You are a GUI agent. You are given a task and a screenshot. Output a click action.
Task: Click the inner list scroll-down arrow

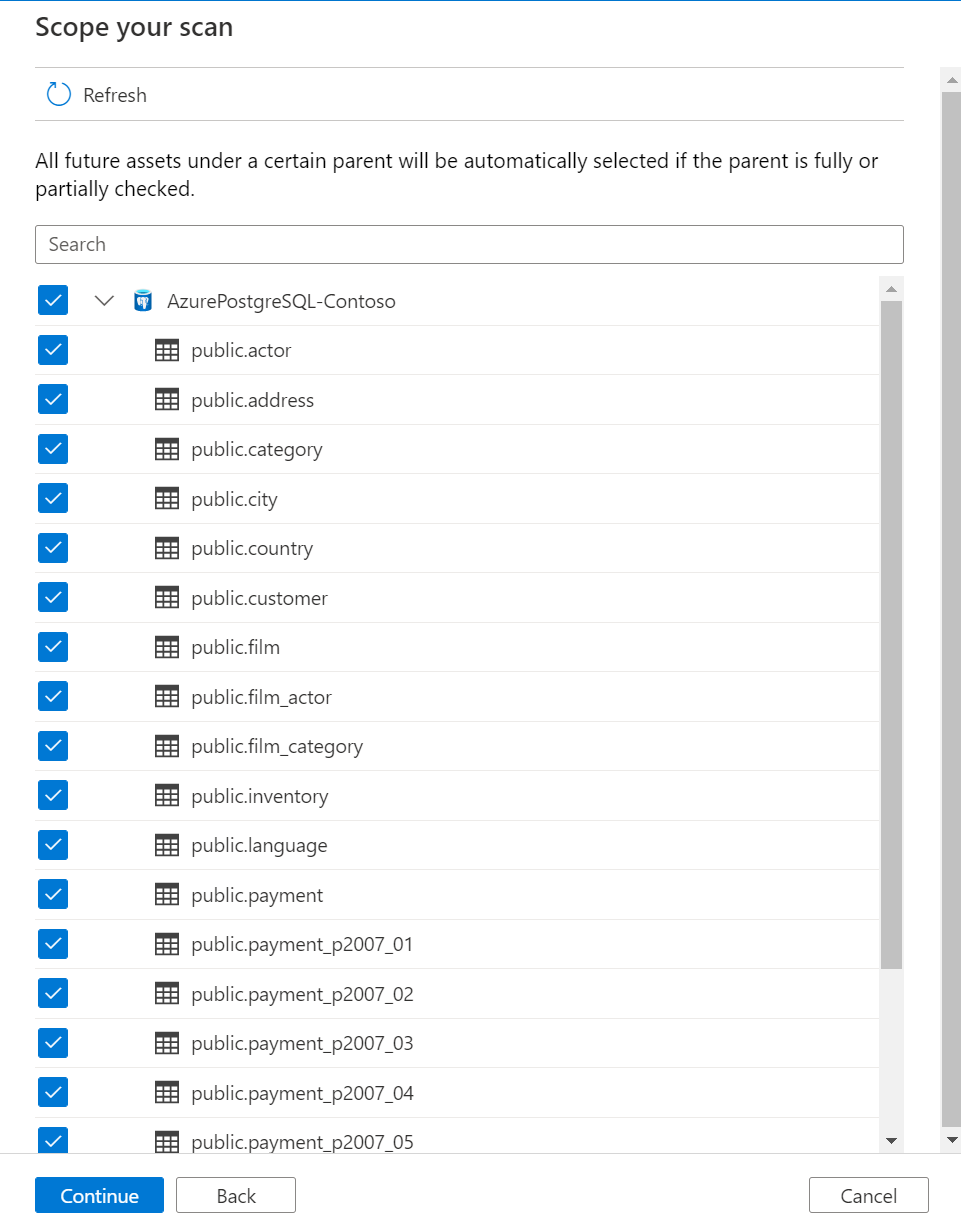coord(891,1141)
